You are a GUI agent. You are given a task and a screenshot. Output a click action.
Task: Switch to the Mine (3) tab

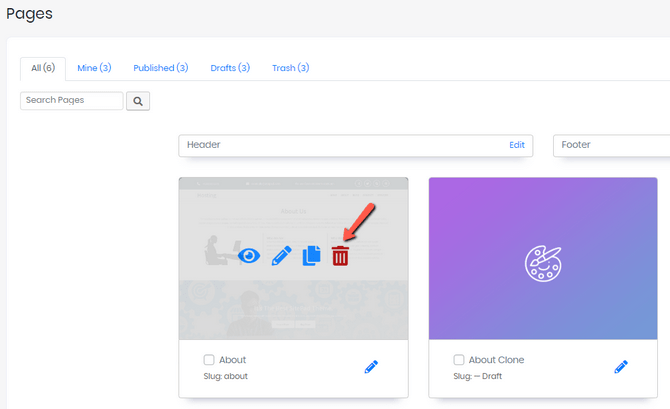94,68
